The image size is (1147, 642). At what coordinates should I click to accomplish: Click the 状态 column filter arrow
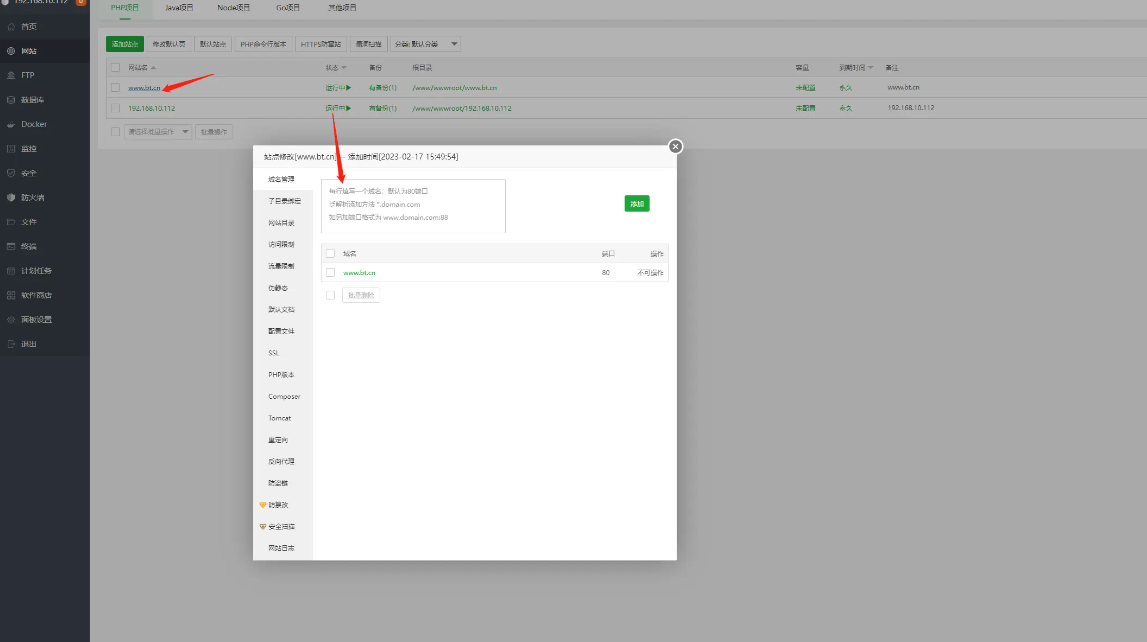344,68
